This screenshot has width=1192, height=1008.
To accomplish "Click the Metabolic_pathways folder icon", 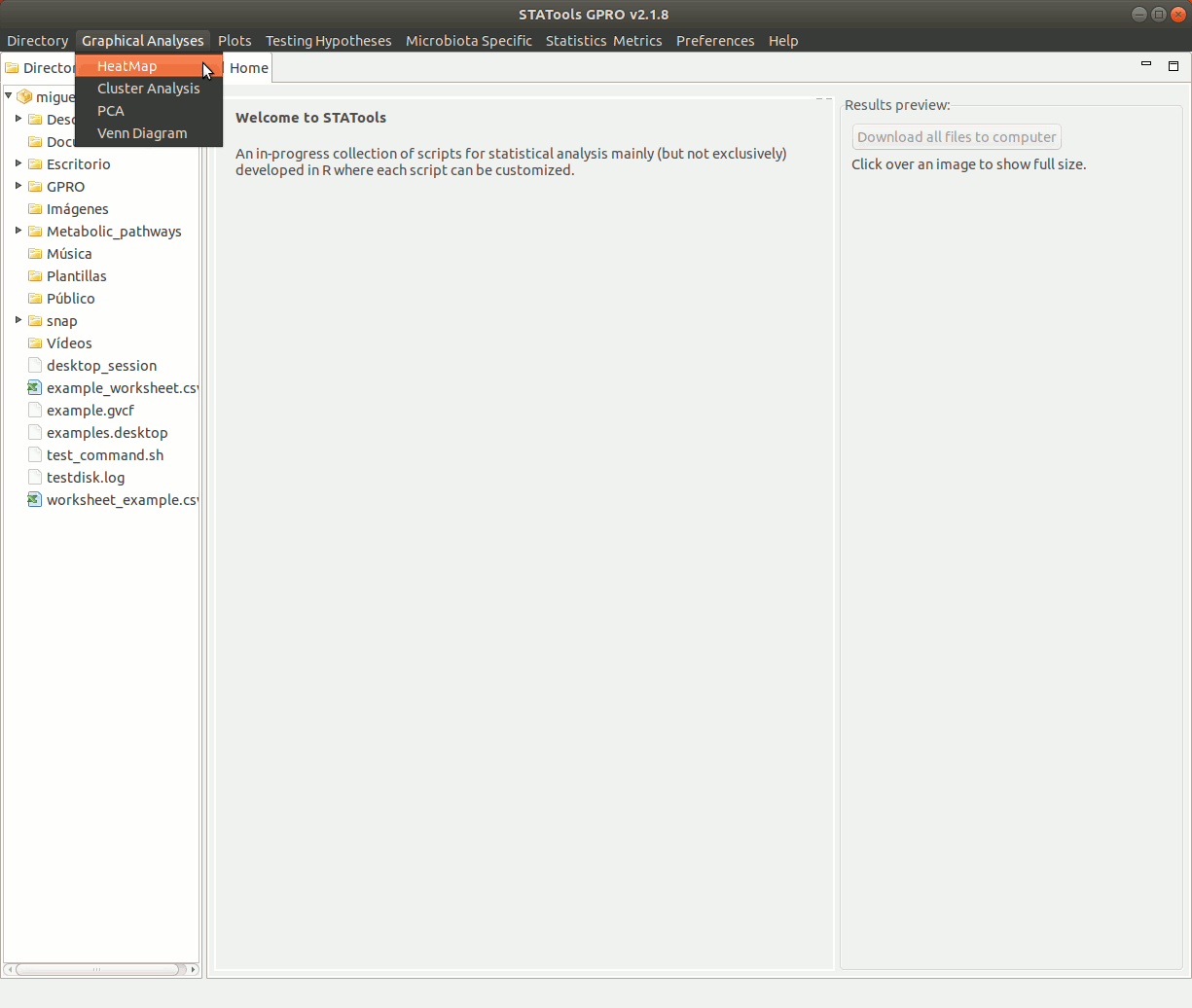I will (x=35, y=232).
